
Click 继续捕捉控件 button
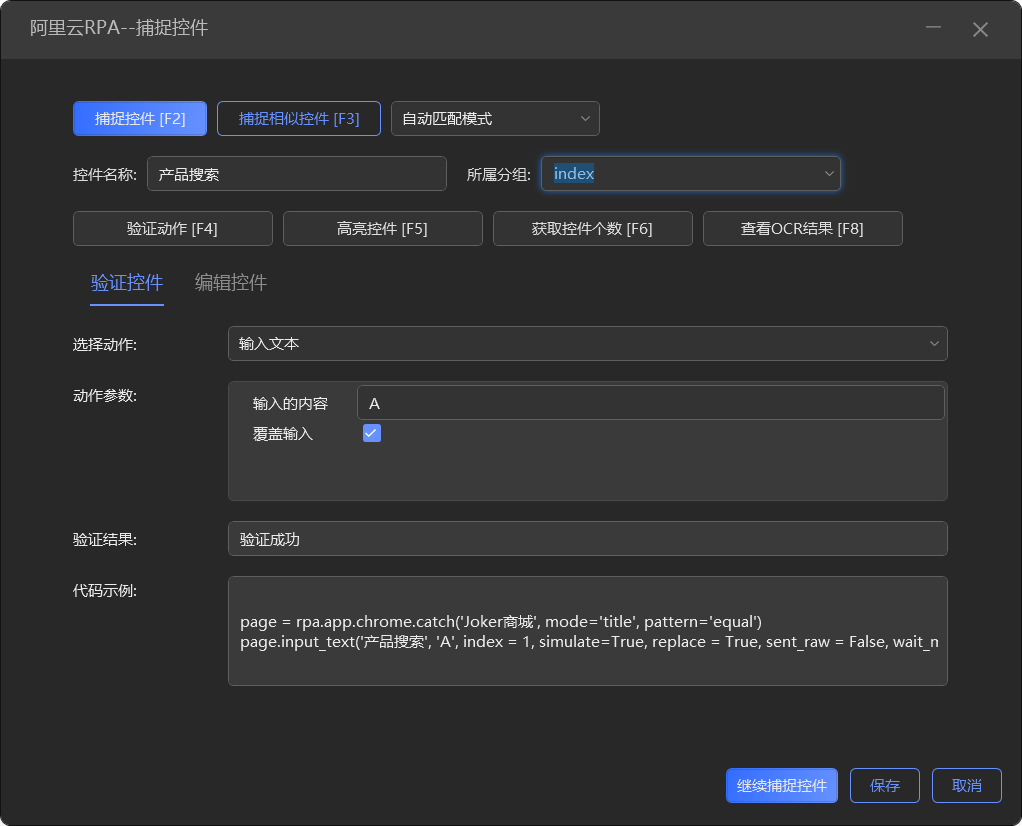coord(781,786)
